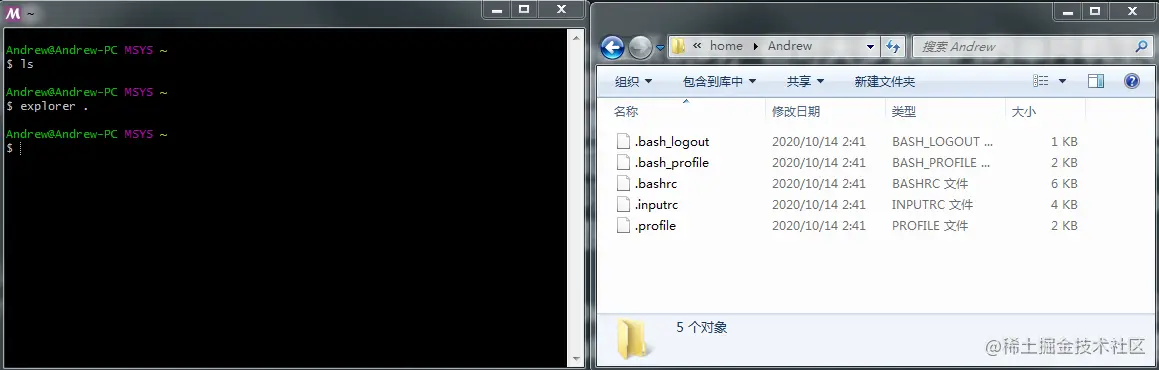
Task: Select the .bashrc file
Action: tap(656, 183)
